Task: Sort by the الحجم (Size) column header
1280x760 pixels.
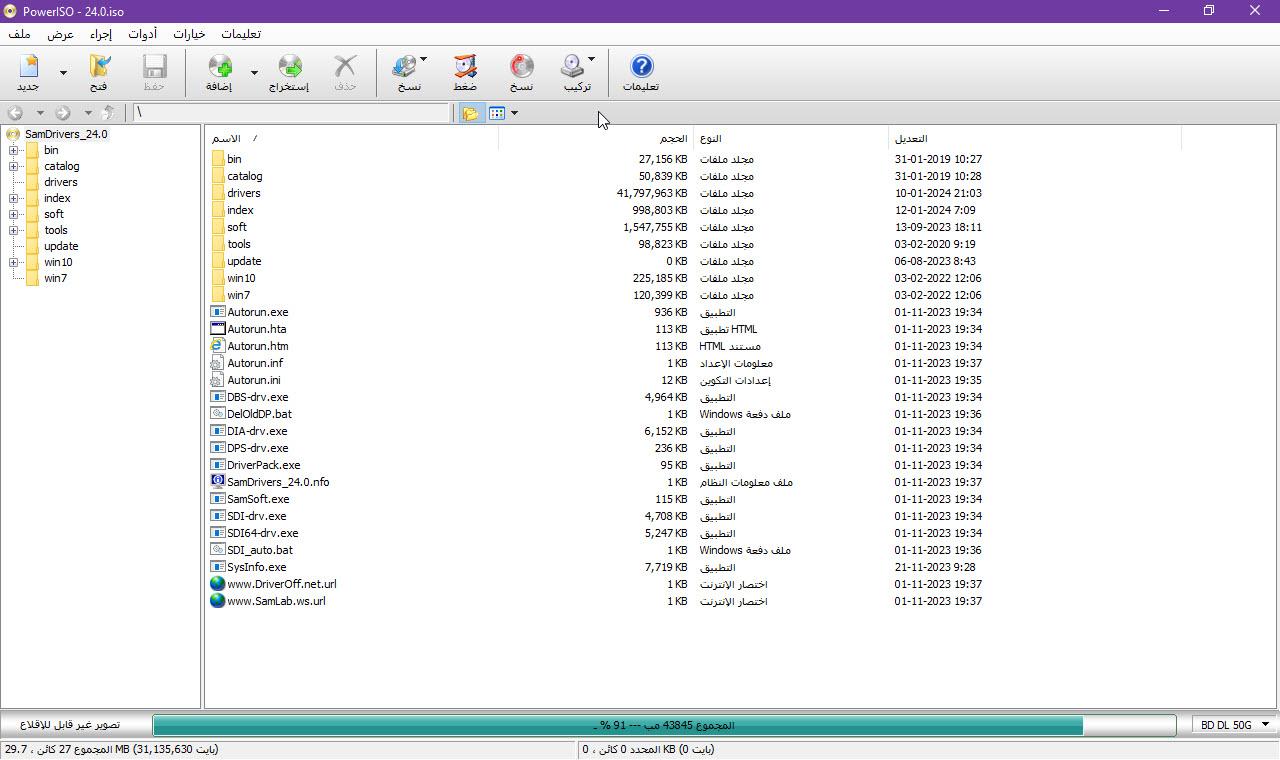Action: pyautogui.click(x=595, y=138)
